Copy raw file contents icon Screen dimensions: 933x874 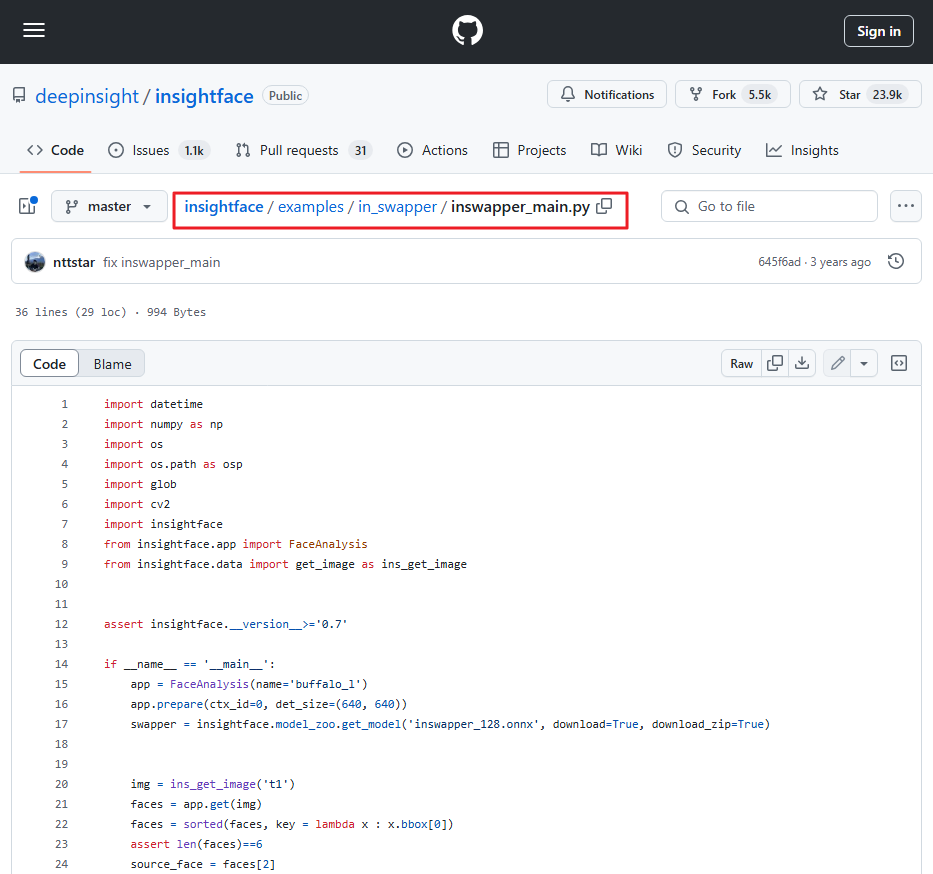click(x=775, y=364)
